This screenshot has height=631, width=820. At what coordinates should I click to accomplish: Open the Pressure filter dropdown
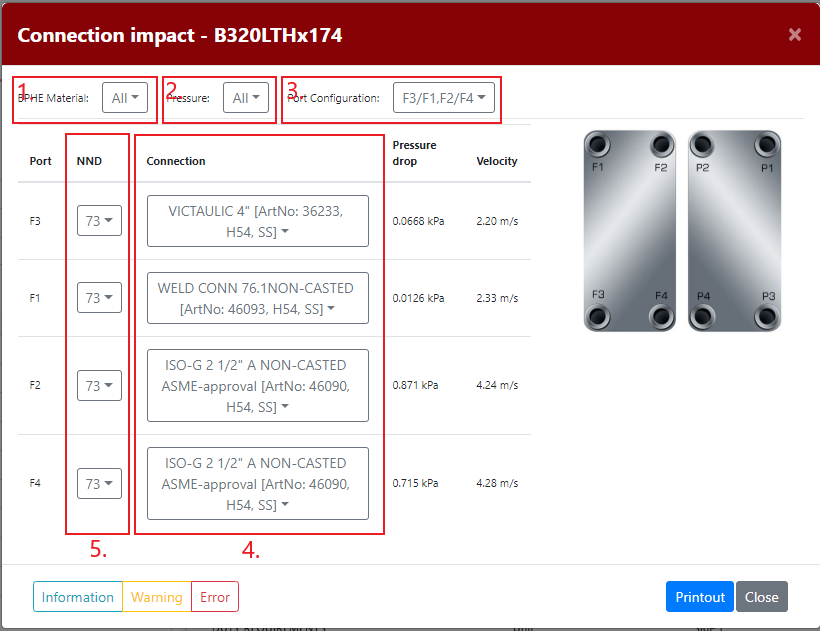tap(246, 98)
